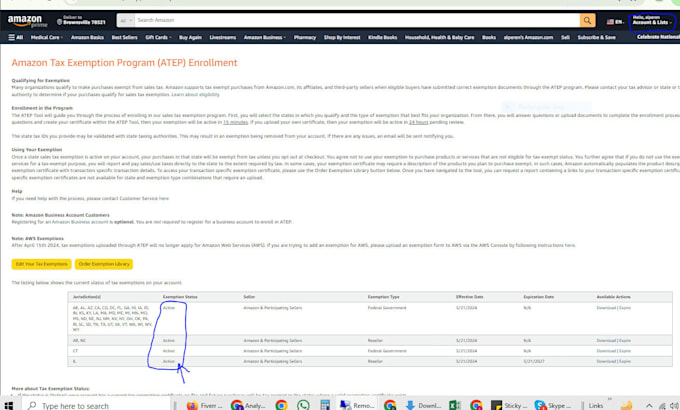Select the 5/21/2027 expiration date cell
The height and width of the screenshot is (410, 680).
coord(534,361)
